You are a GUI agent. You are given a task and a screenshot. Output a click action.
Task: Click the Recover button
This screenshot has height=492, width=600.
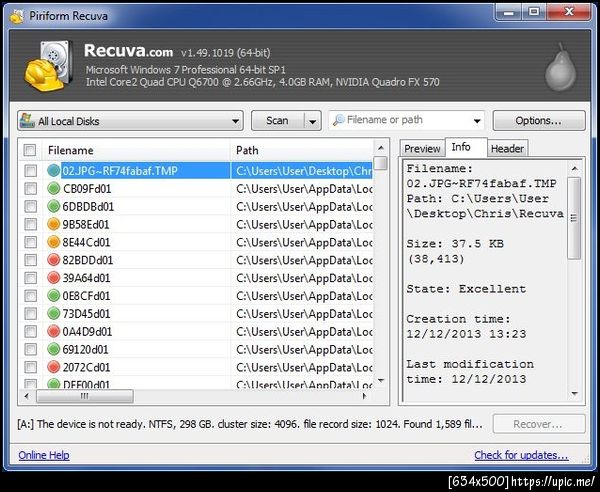539,424
